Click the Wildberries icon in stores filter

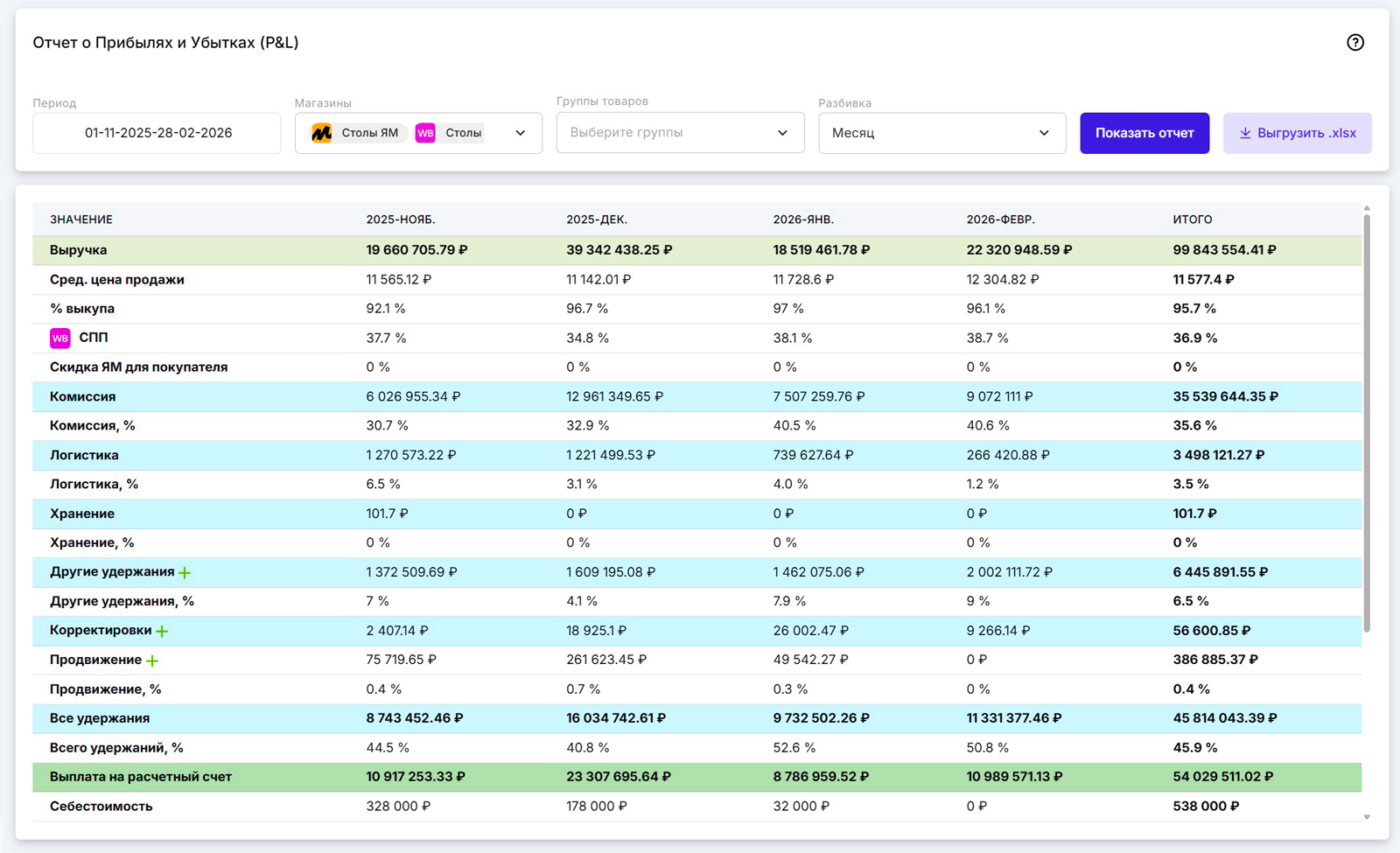pos(425,133)
